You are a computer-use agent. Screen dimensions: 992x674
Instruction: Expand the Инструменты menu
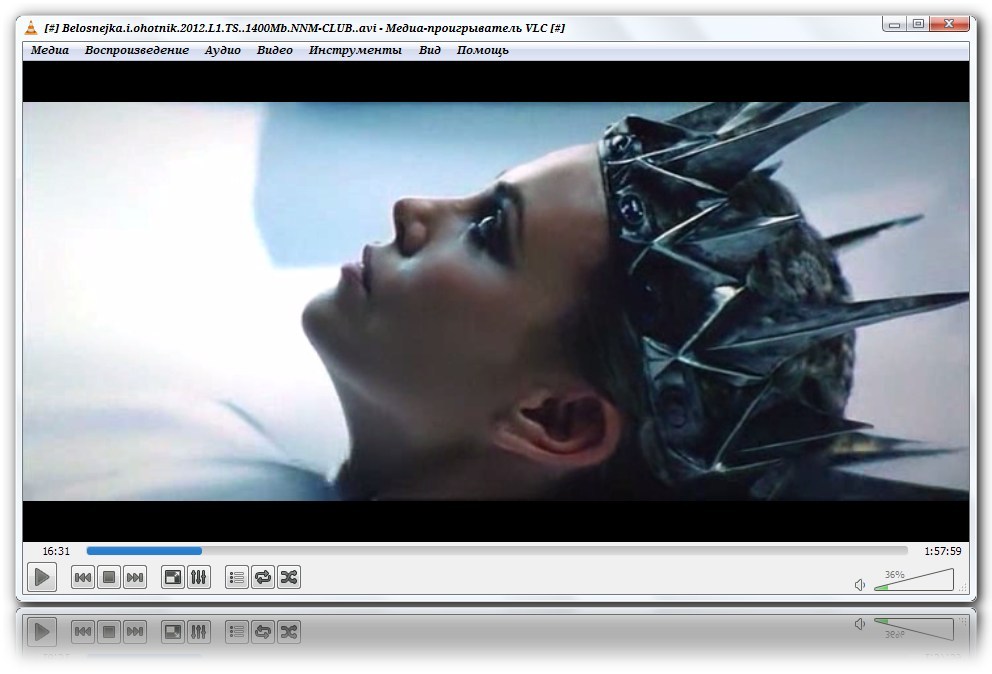(x=355, y=50)
